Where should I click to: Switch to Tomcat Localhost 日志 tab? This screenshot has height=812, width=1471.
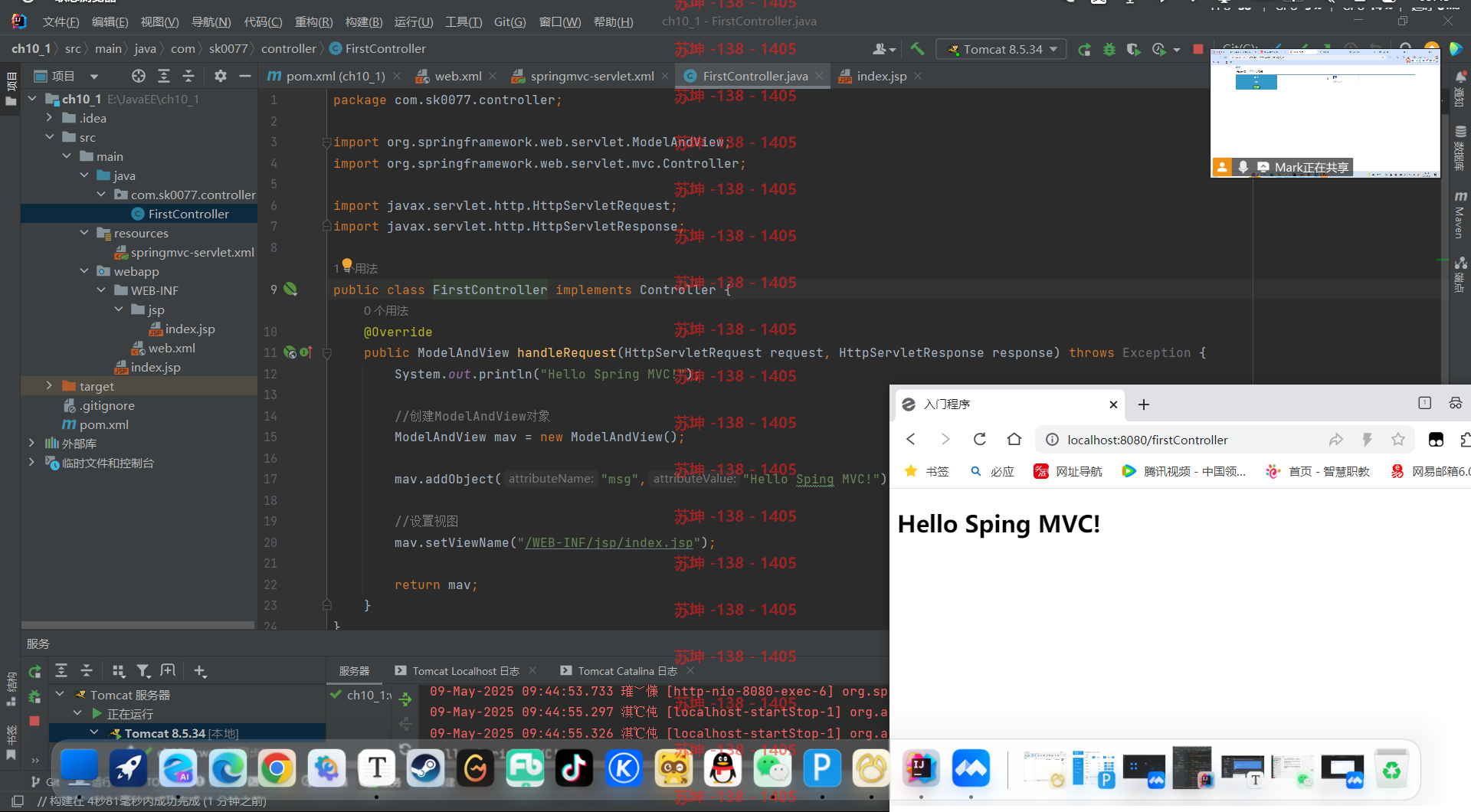pyautogui.click(x=466, y=671)
